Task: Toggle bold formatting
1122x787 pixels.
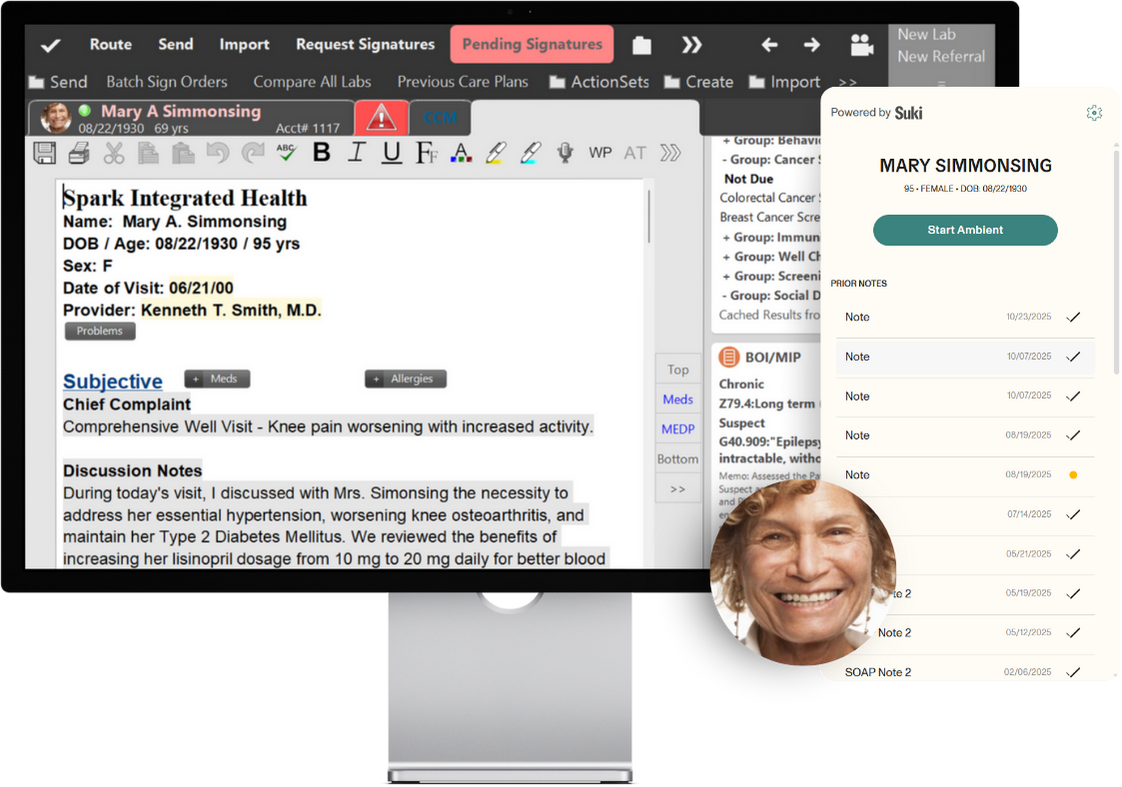Action: click(x=321, y=153)
